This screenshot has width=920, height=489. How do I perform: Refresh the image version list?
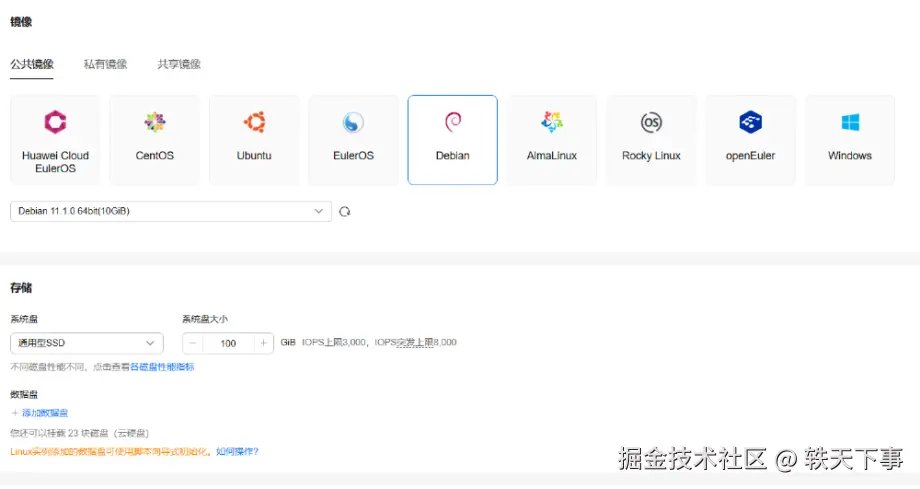344,211
